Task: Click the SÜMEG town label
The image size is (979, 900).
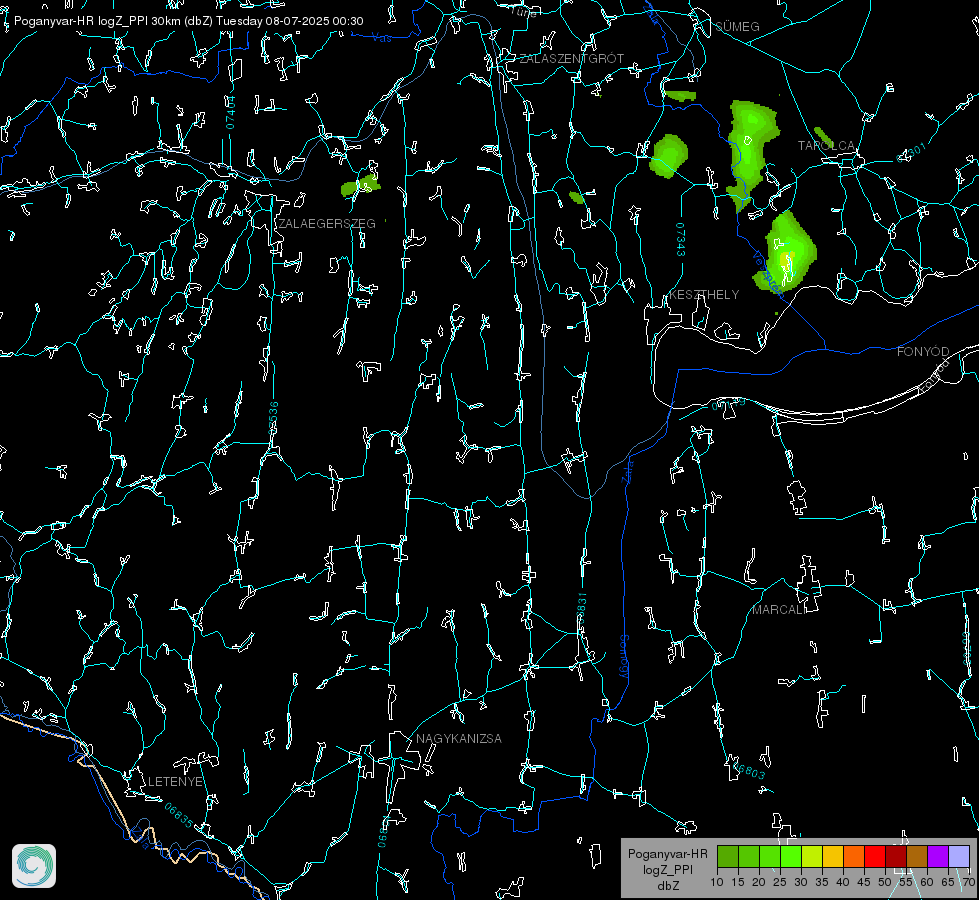Action: click(x=737, y=27)
